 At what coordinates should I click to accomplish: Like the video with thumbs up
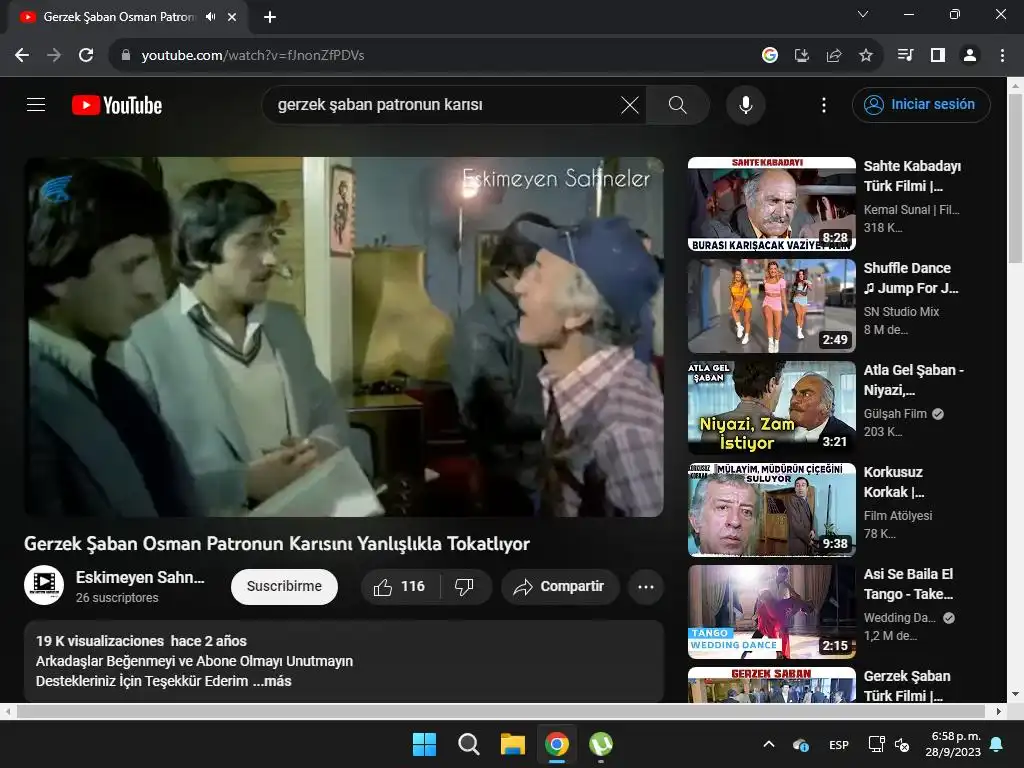pos(400,586)
